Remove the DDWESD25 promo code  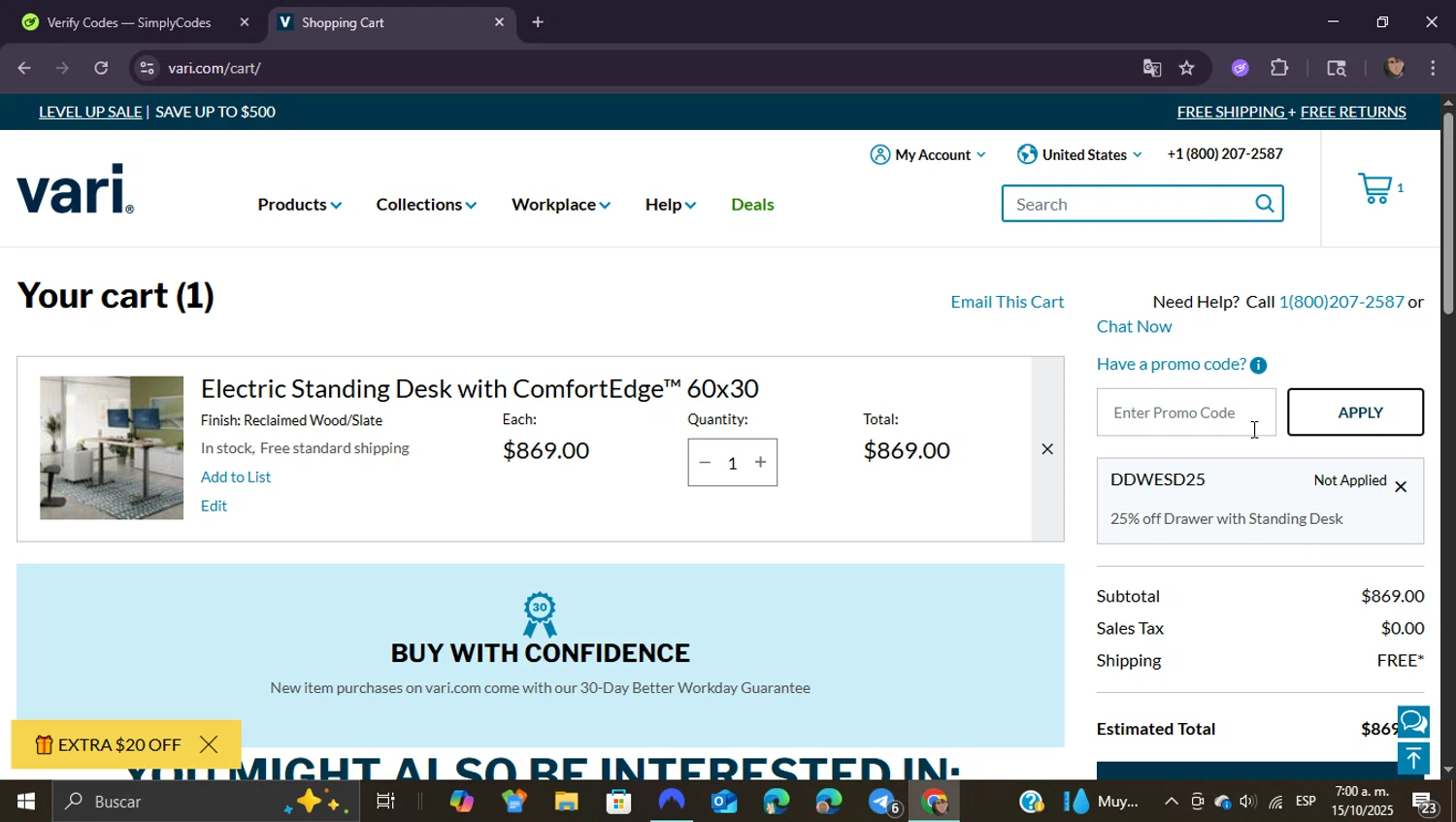1401,487
